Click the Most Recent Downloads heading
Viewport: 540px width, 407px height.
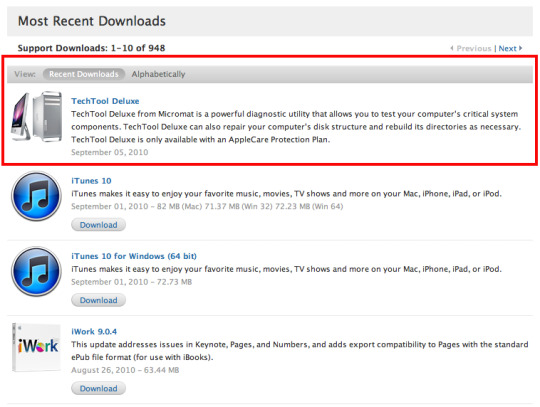[x=92, y=21]
